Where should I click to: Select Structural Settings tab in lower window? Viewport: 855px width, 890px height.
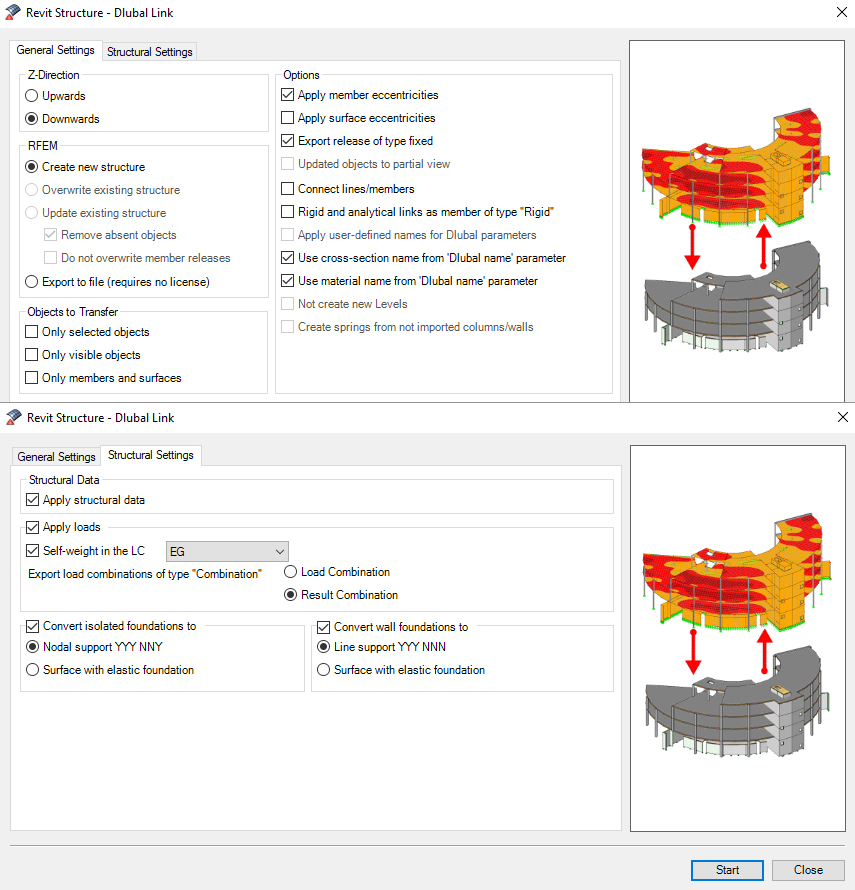tap(151, 455)
